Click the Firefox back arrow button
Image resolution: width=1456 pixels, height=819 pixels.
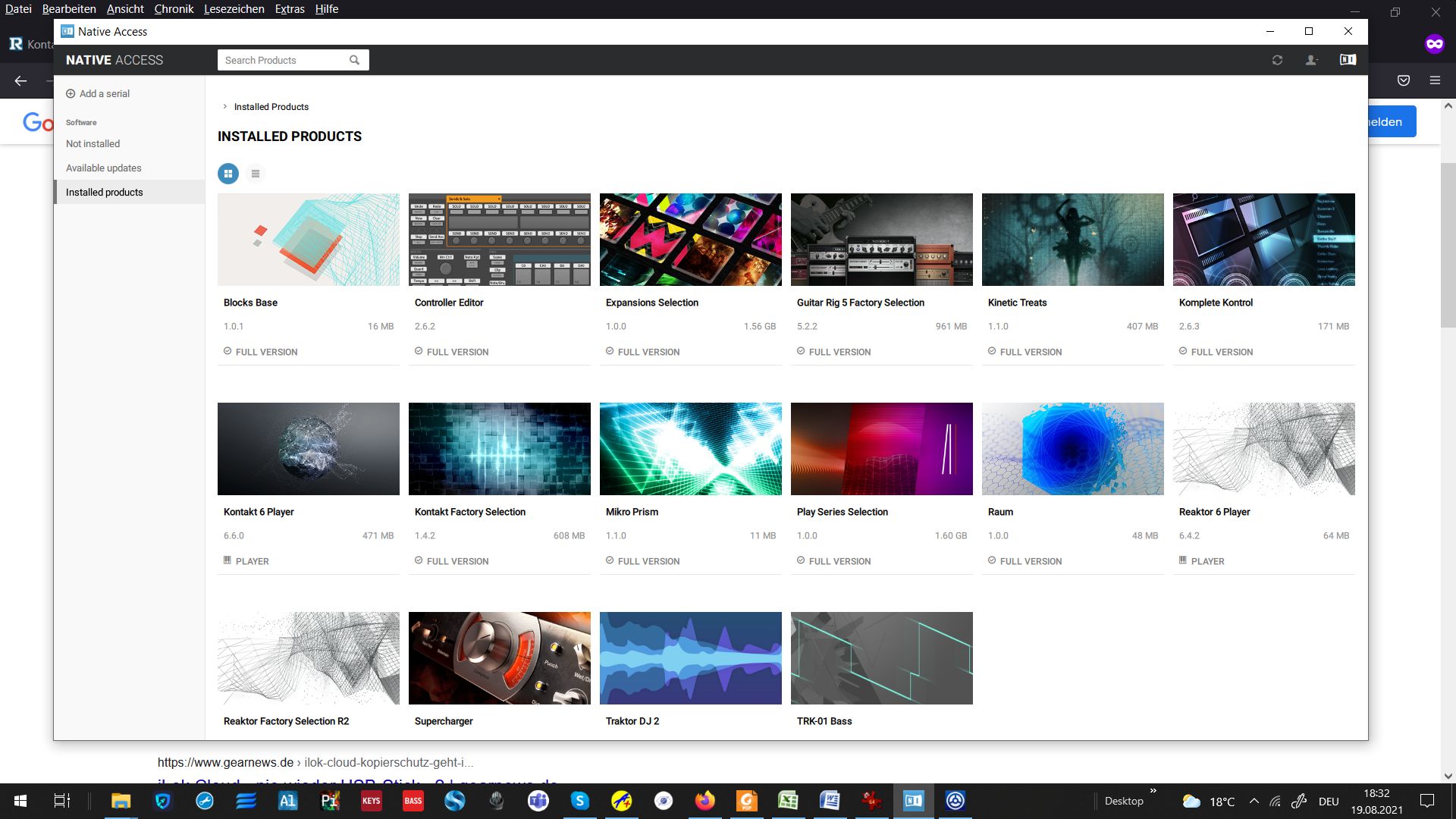(20, 80)
